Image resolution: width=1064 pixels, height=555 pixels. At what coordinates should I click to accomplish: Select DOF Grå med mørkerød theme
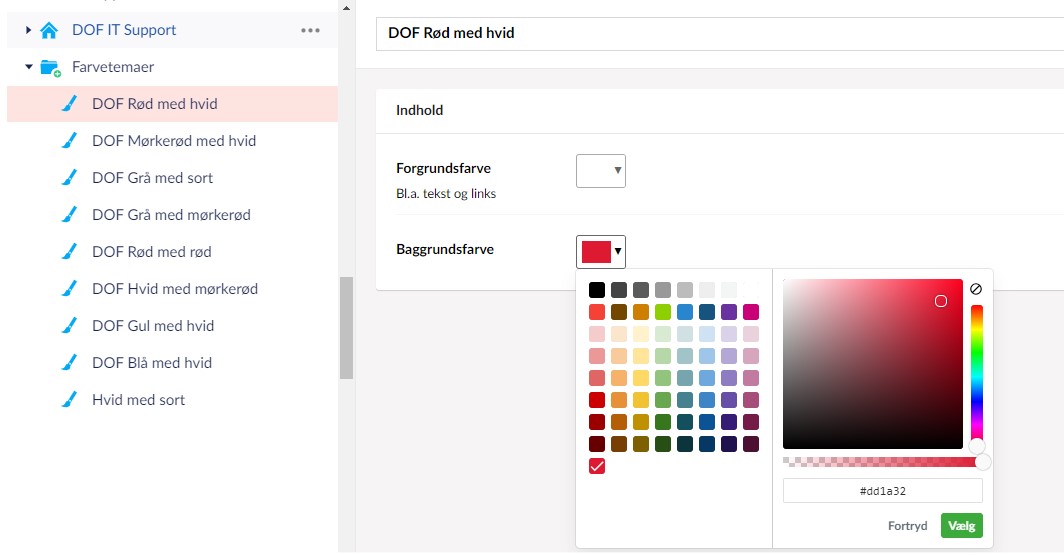point(172,214)
